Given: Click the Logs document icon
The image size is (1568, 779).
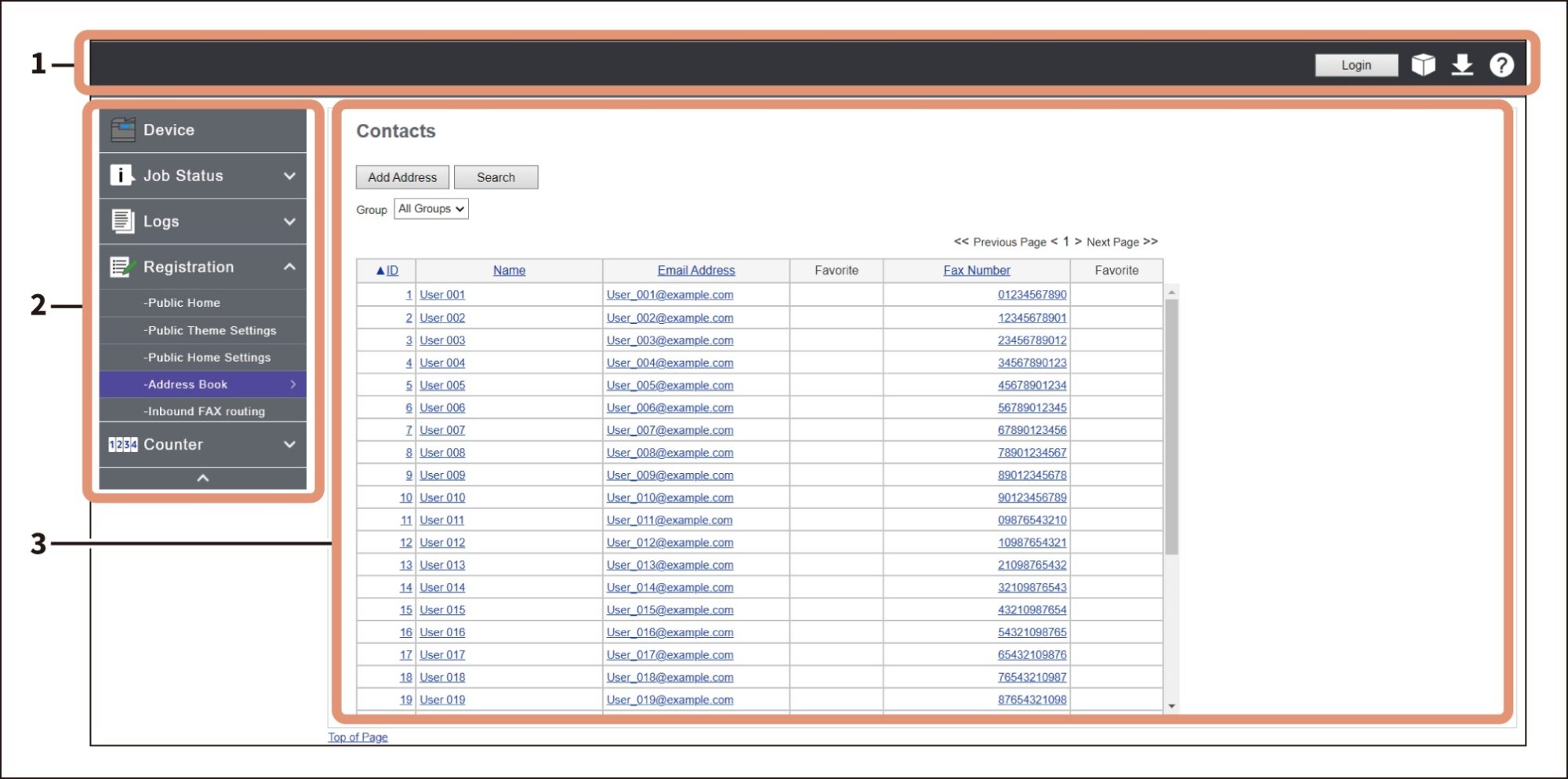Looking at the screenshot, I should pyautogui.click(x=121, y=221).
